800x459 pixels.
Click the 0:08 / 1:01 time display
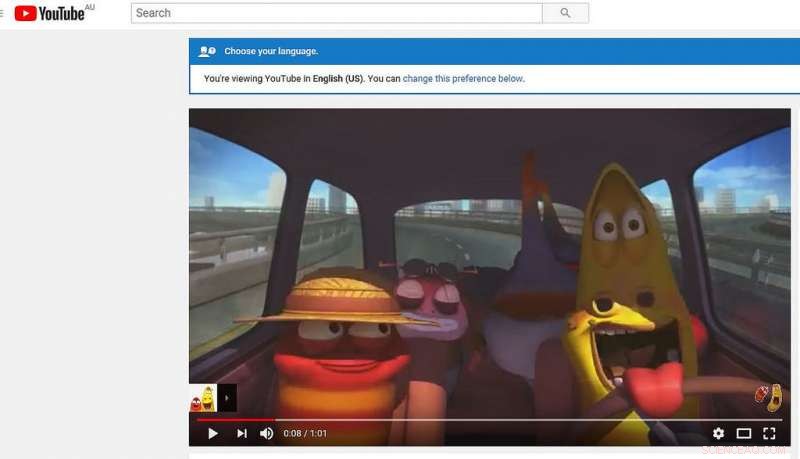(305, 434)
